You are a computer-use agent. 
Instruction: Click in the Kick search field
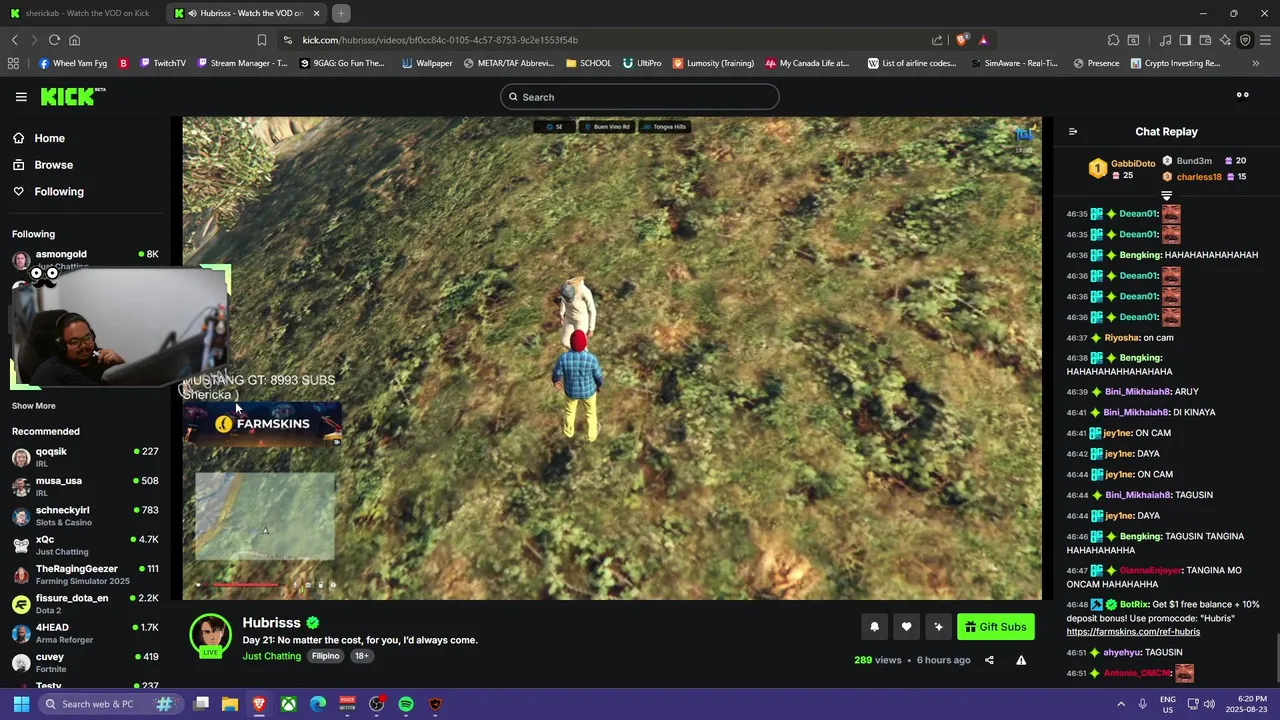(x=640, y=97)
